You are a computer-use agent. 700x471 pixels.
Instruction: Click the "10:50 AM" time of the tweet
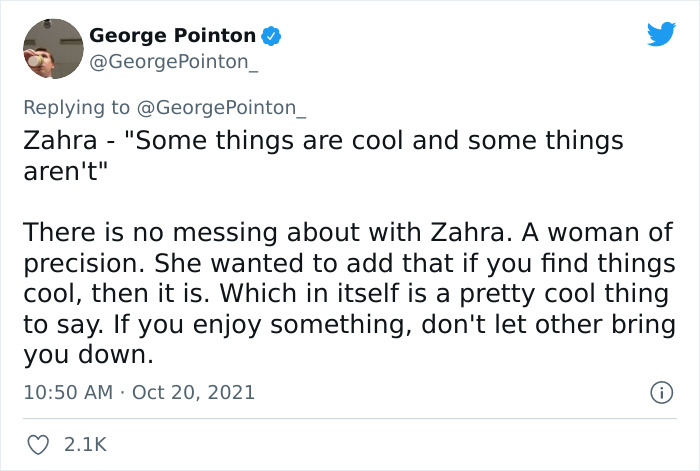pyautogui.click(x=67, y=393)
